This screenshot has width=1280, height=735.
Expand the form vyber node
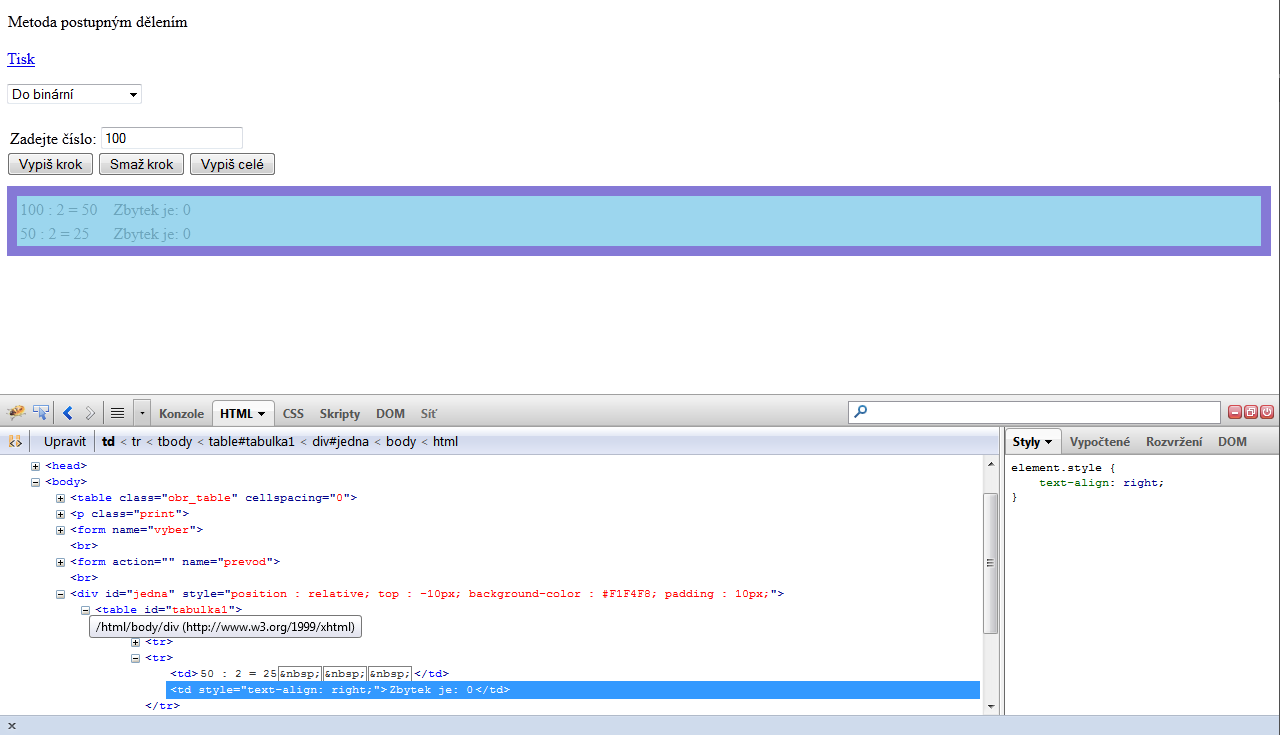click(x=61, y=530)
